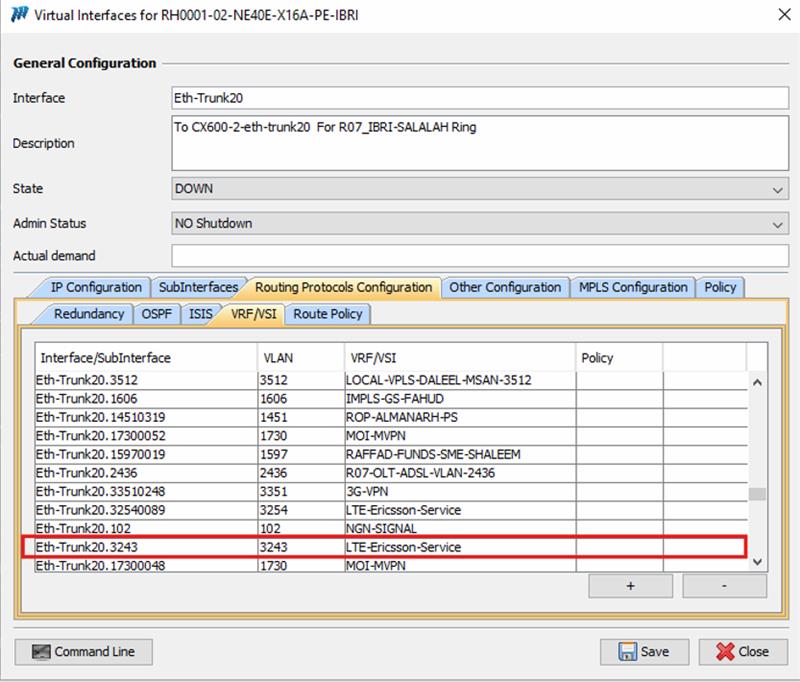The width and height of the screenshot is (800, 682).
Task: Select the Route Policy sub-tab
Action: tap(329, 314)
